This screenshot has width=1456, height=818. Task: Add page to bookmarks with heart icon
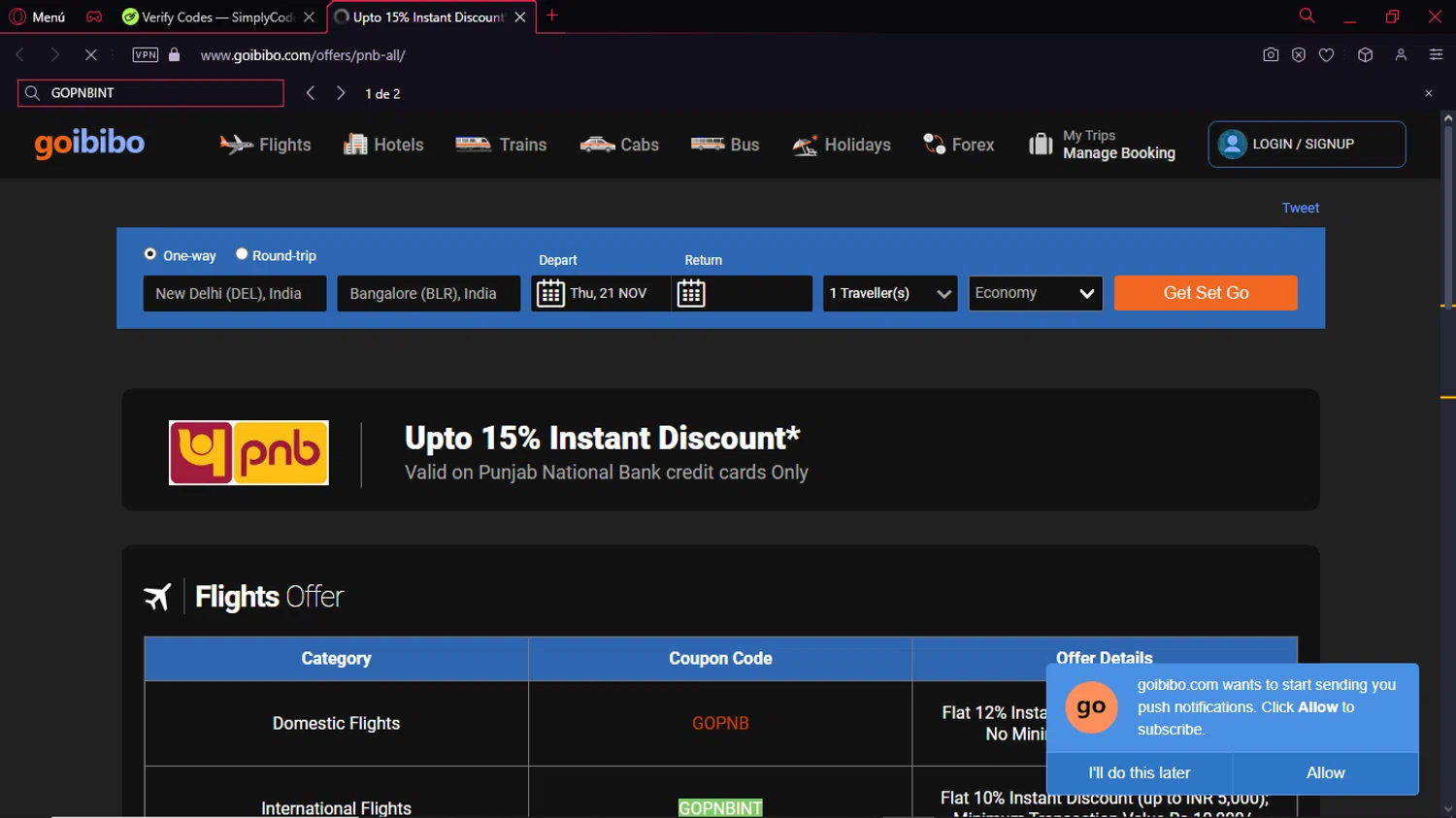pos(1326,55)
